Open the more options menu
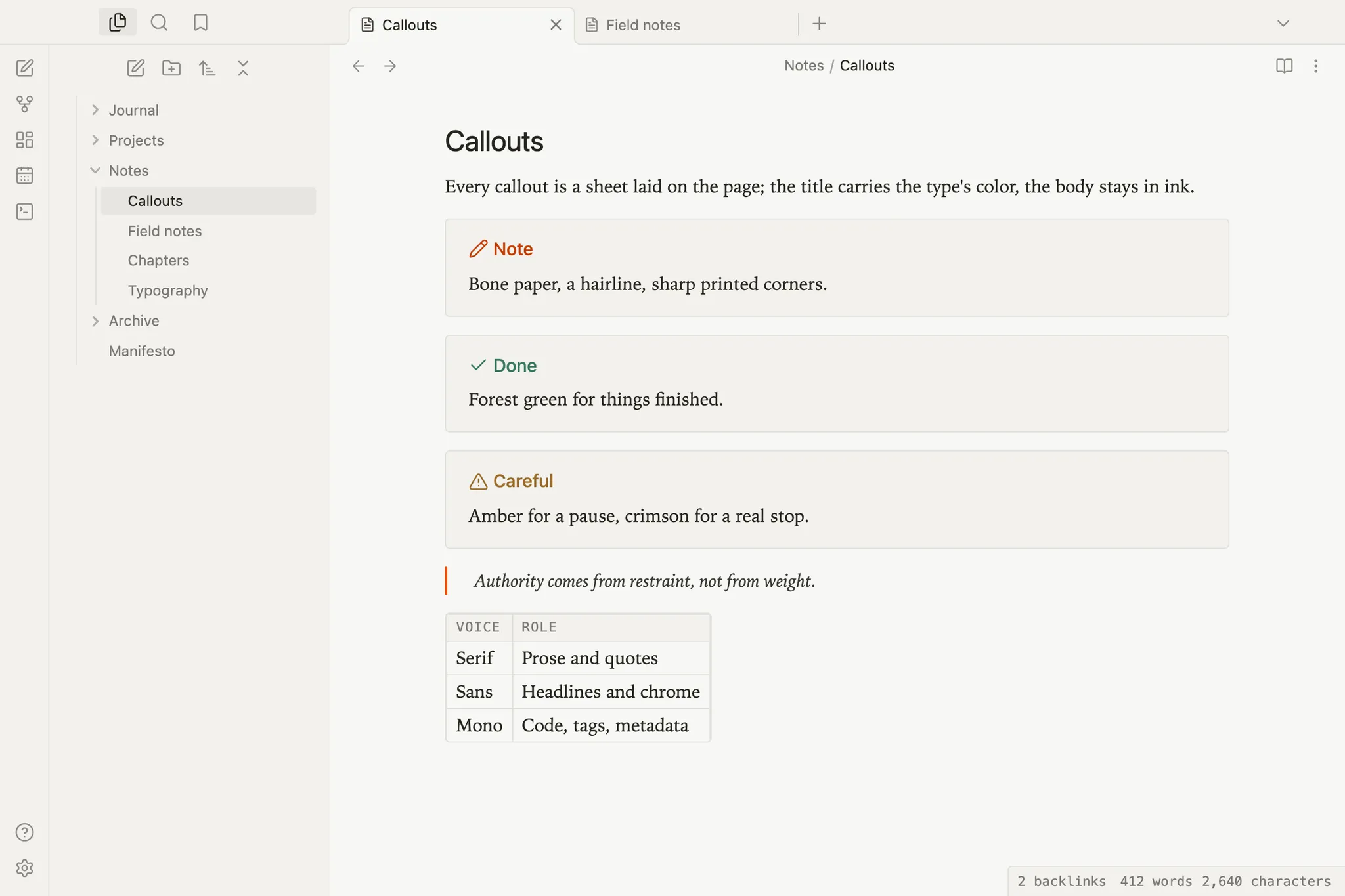This screenshot has width=1345, height=896. 1315,66
